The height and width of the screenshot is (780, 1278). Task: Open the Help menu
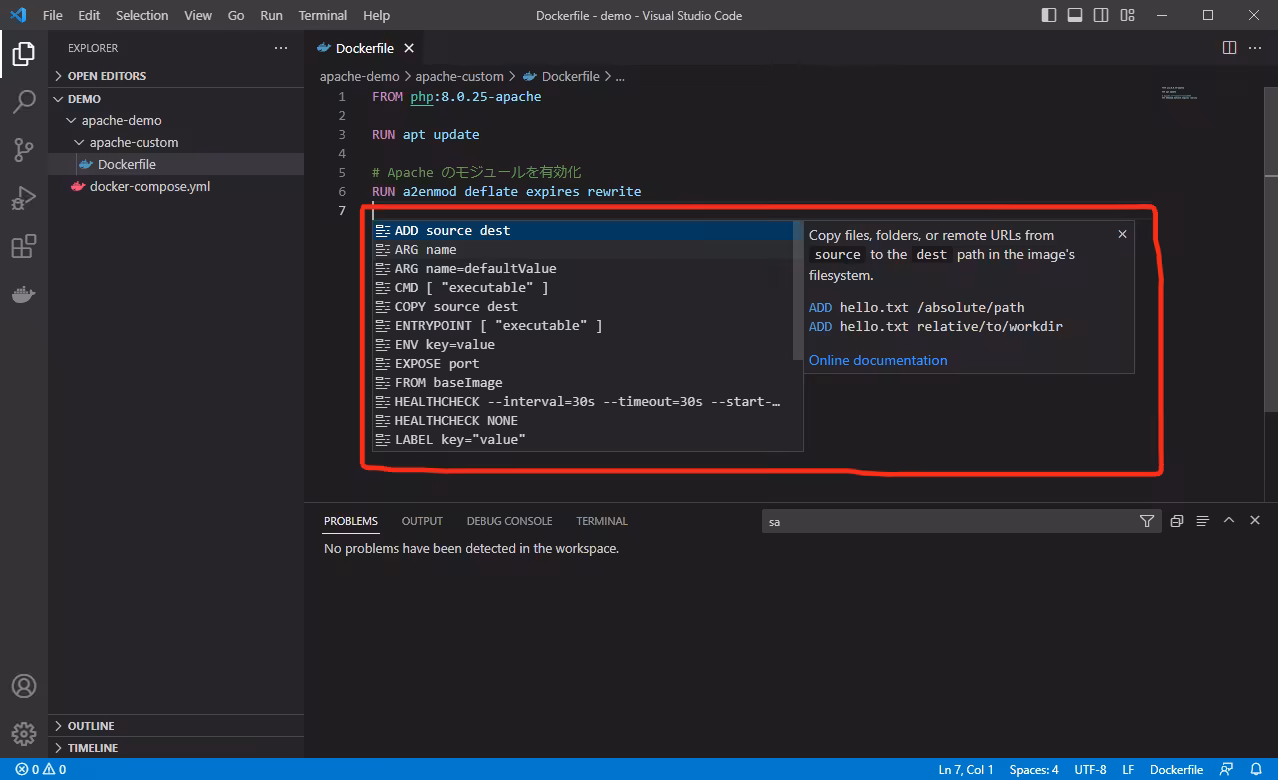click(377, 15)
